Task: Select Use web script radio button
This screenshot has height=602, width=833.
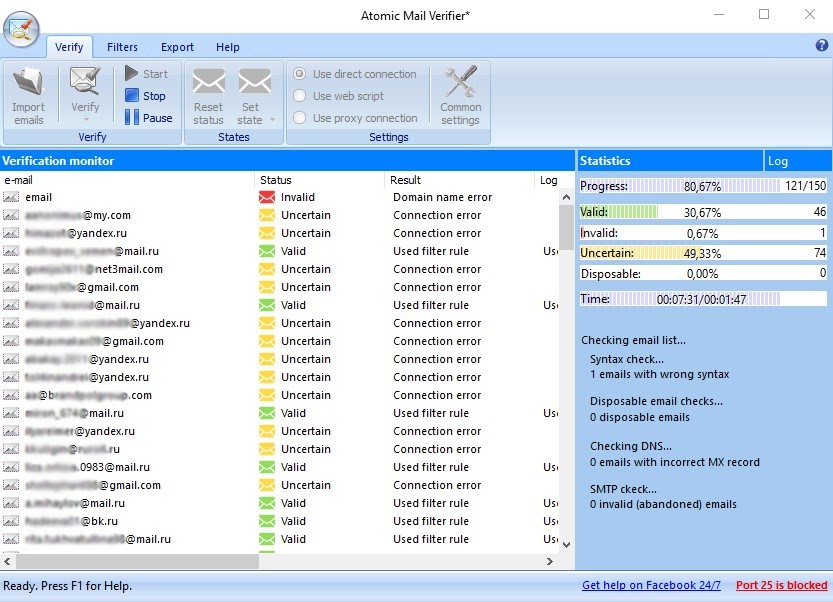Action: 300,96
